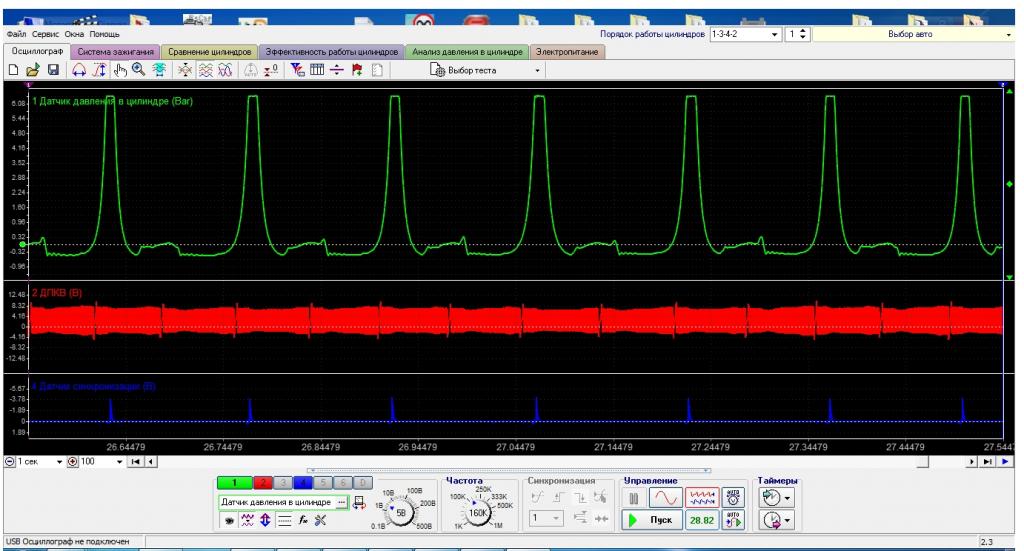Click the auto setup icon in Управление

(733, 498)
